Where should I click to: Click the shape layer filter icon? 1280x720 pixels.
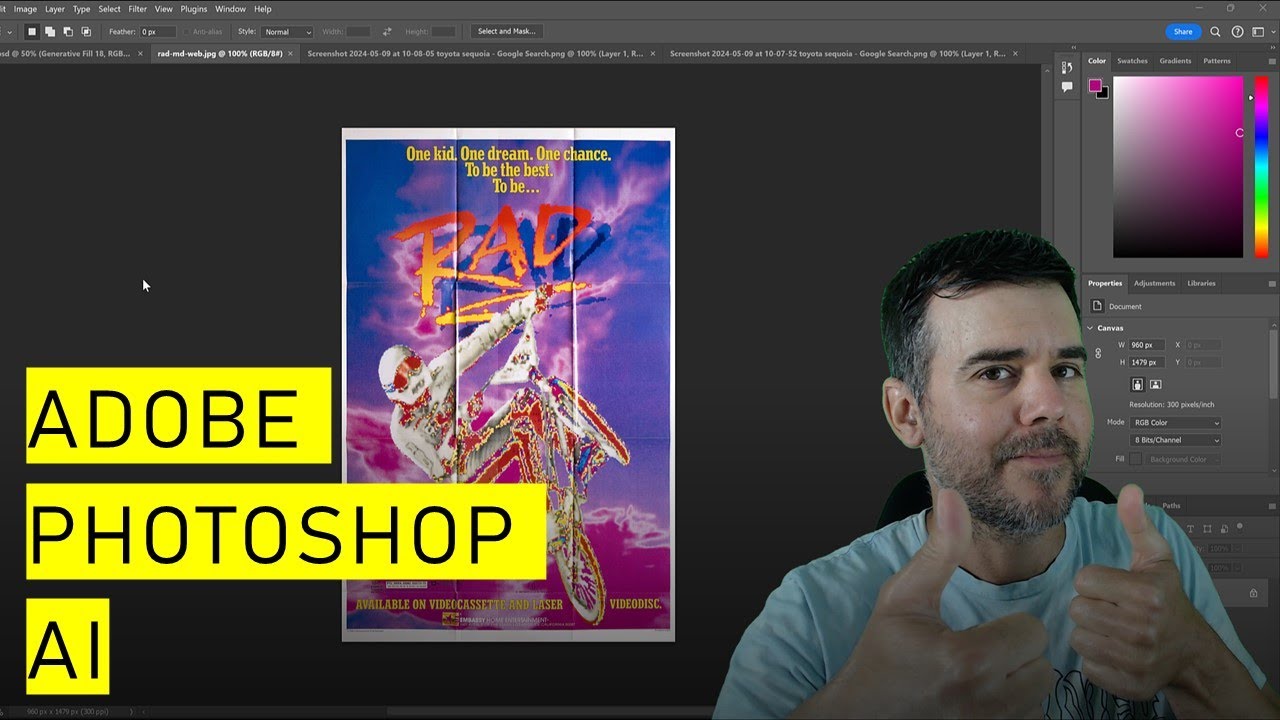point(1207,528)
